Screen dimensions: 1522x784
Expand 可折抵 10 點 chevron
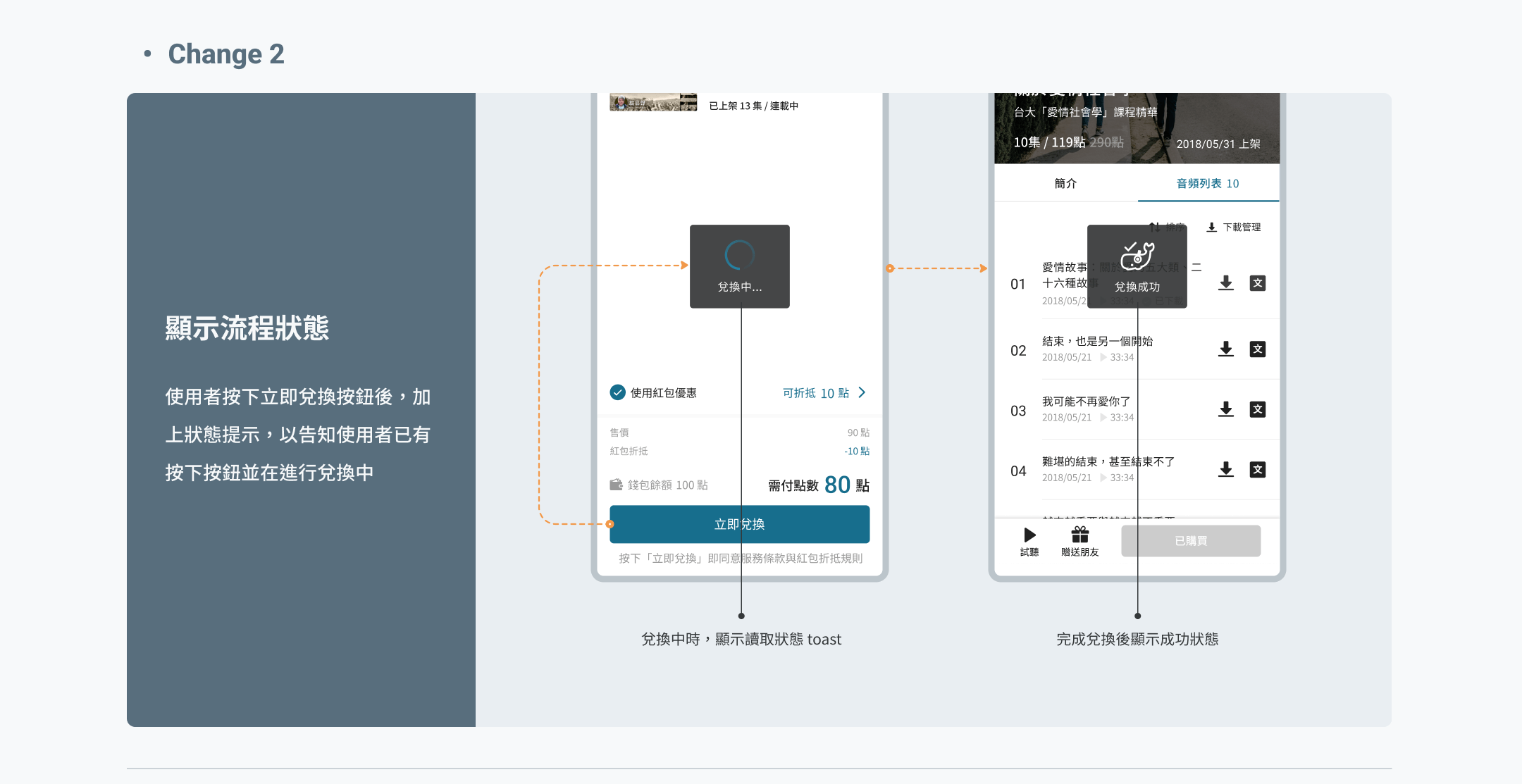(862, 392)
